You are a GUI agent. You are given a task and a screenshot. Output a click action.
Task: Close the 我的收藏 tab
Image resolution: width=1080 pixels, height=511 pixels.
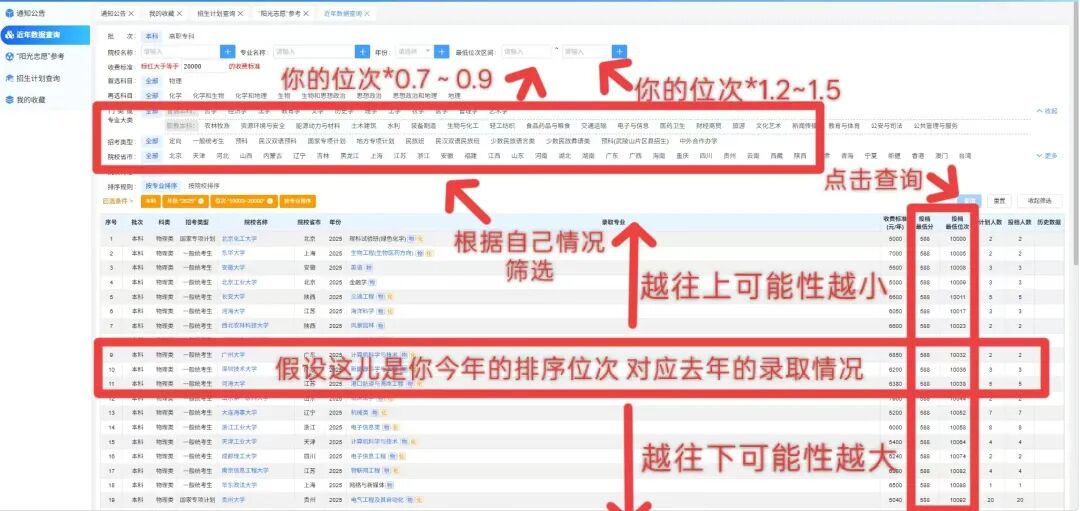click(x=180, y=14)
